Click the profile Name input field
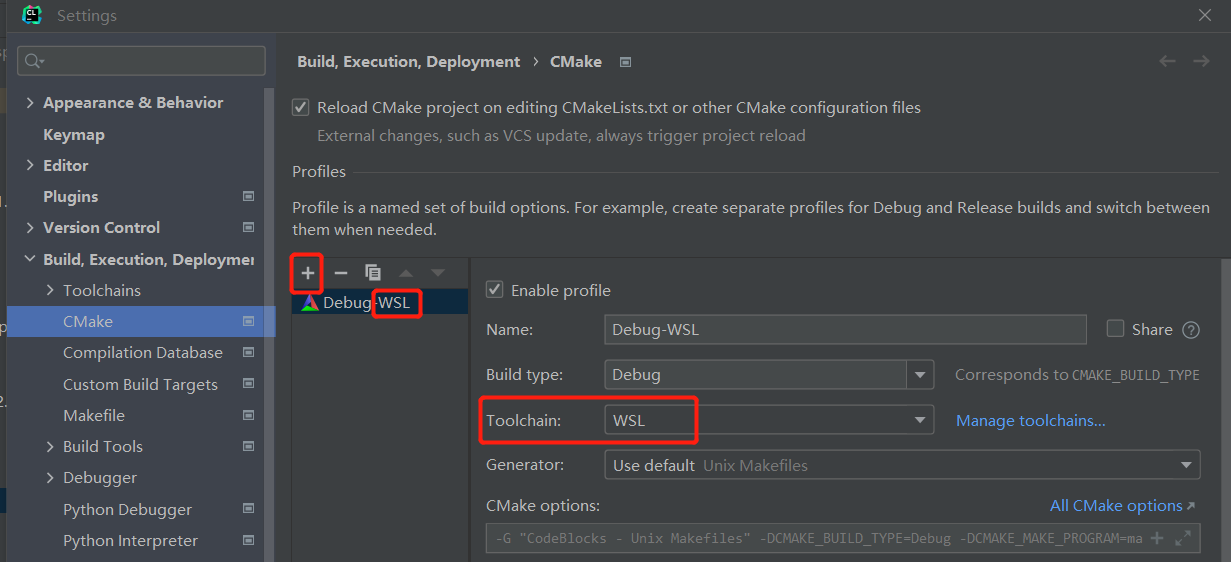The height and width of the screenshot is (562, 1231). click(x=845, y=330)
